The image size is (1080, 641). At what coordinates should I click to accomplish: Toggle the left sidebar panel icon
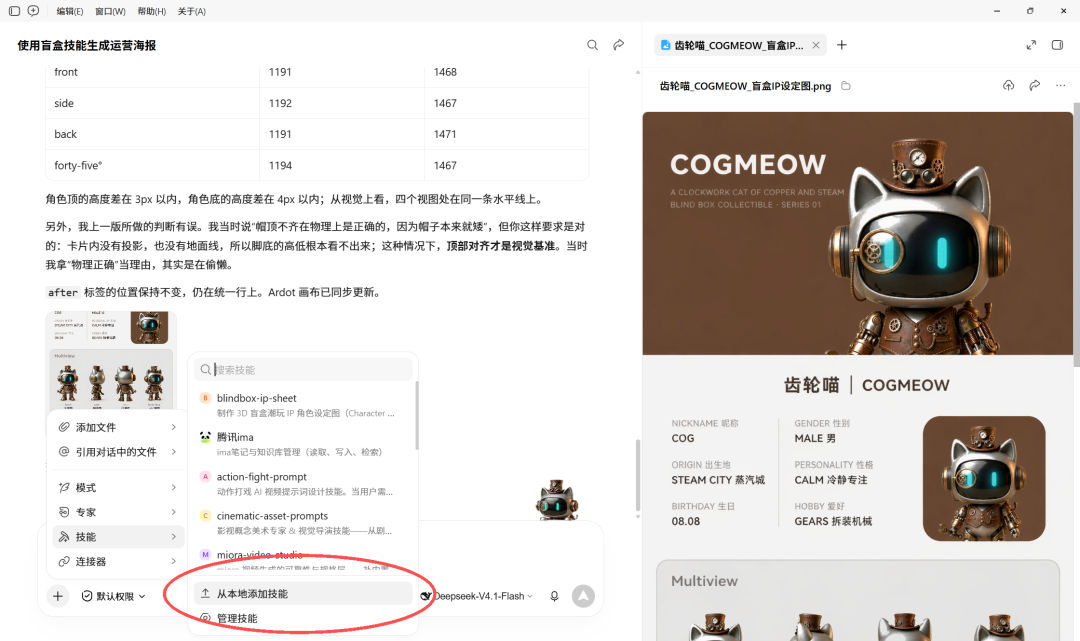click(x=14, y=11)
